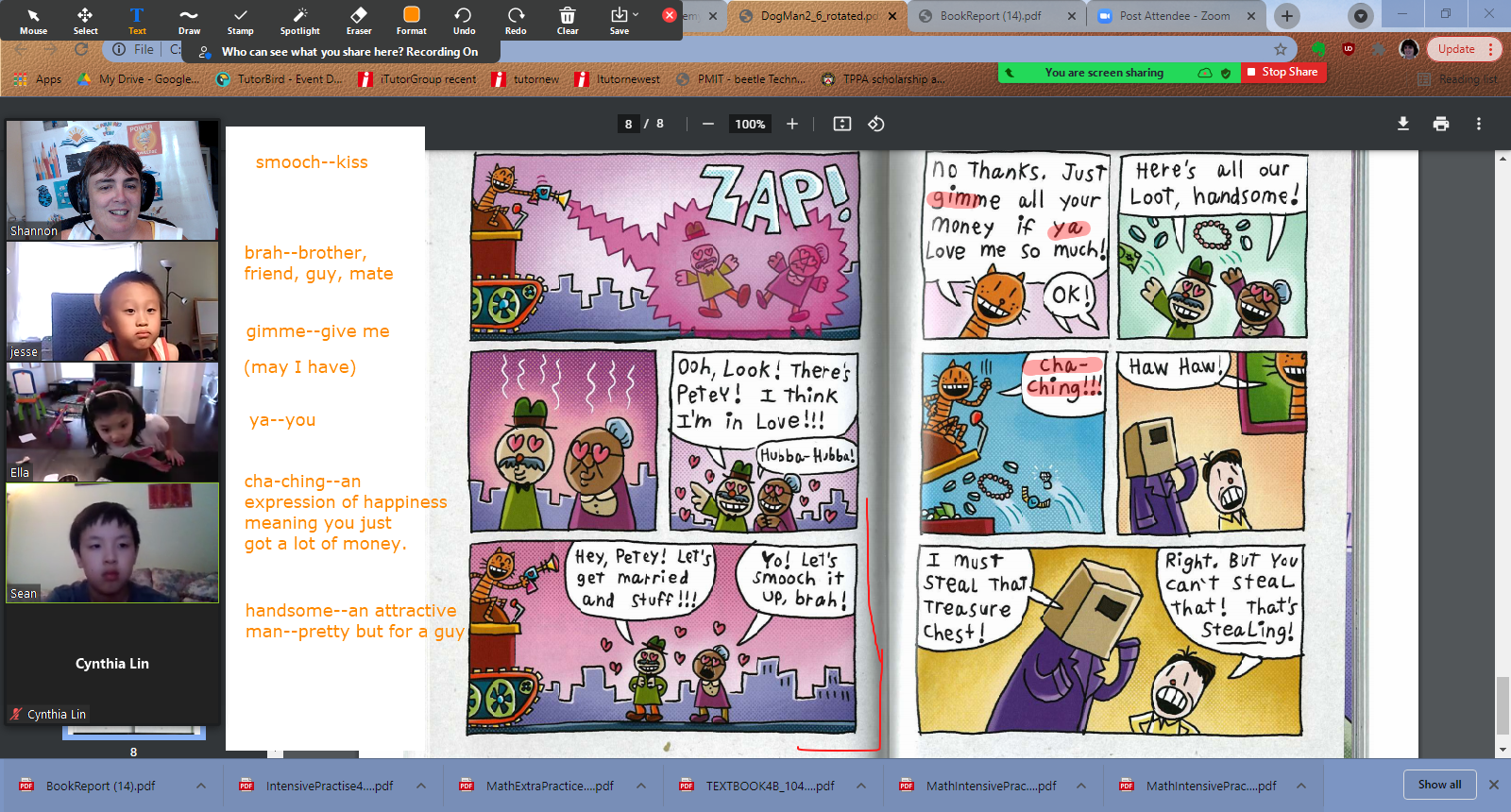Bookmark this page with the star

[x=1281, y=49]
